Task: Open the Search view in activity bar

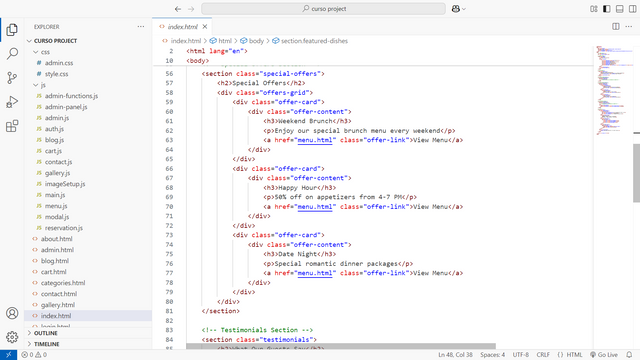Action: pyautogui.click(x=12, y=53)
